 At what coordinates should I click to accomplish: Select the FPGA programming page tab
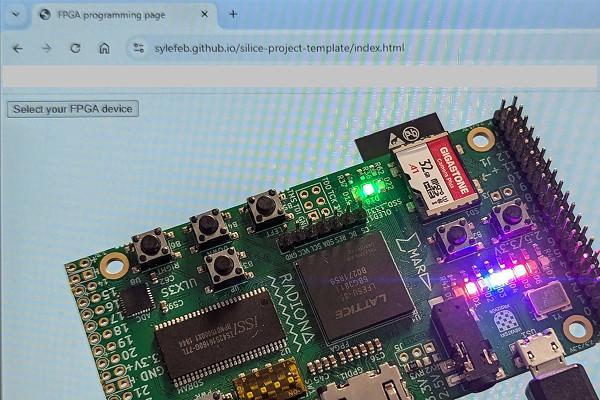coord(120,14)
